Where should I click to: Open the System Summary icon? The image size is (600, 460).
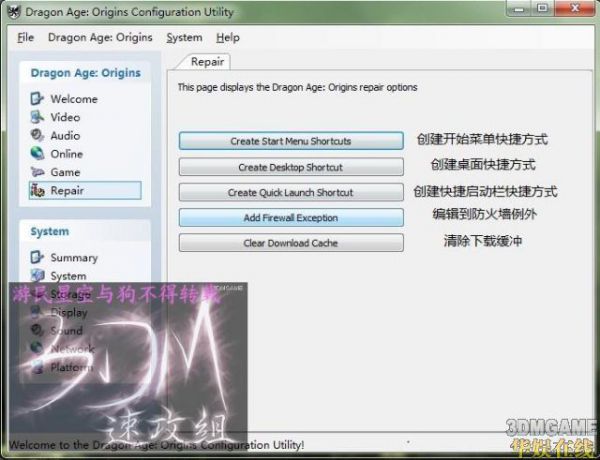[x=38, y=258]
